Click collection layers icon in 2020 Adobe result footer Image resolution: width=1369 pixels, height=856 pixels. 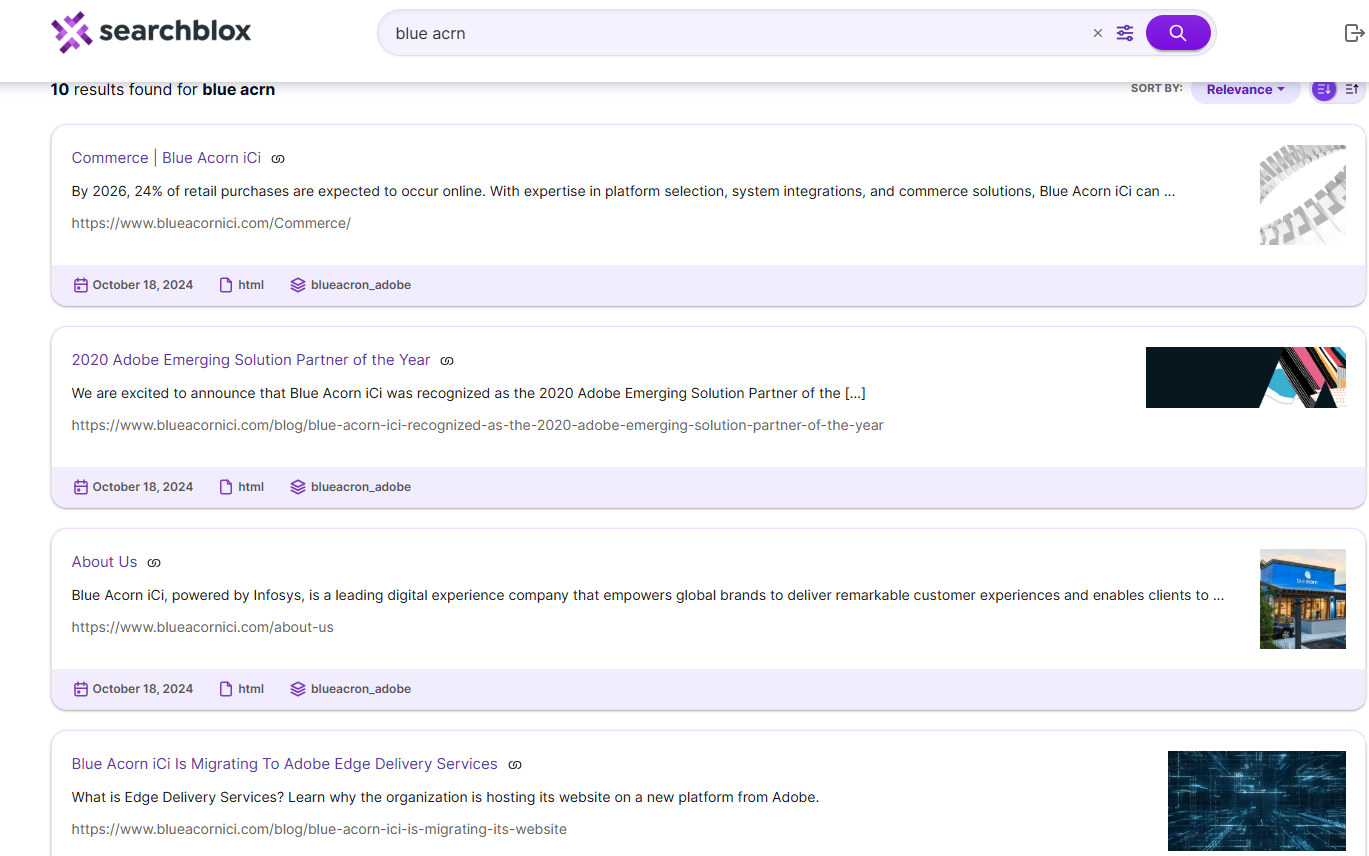[x=298, y=487]
